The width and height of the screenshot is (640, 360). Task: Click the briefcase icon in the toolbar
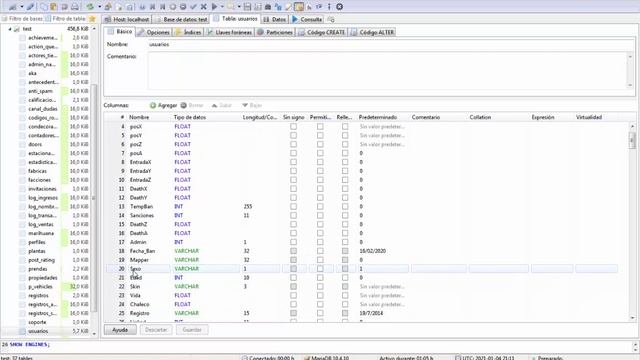pyautogui.click(x=268, y=7)
